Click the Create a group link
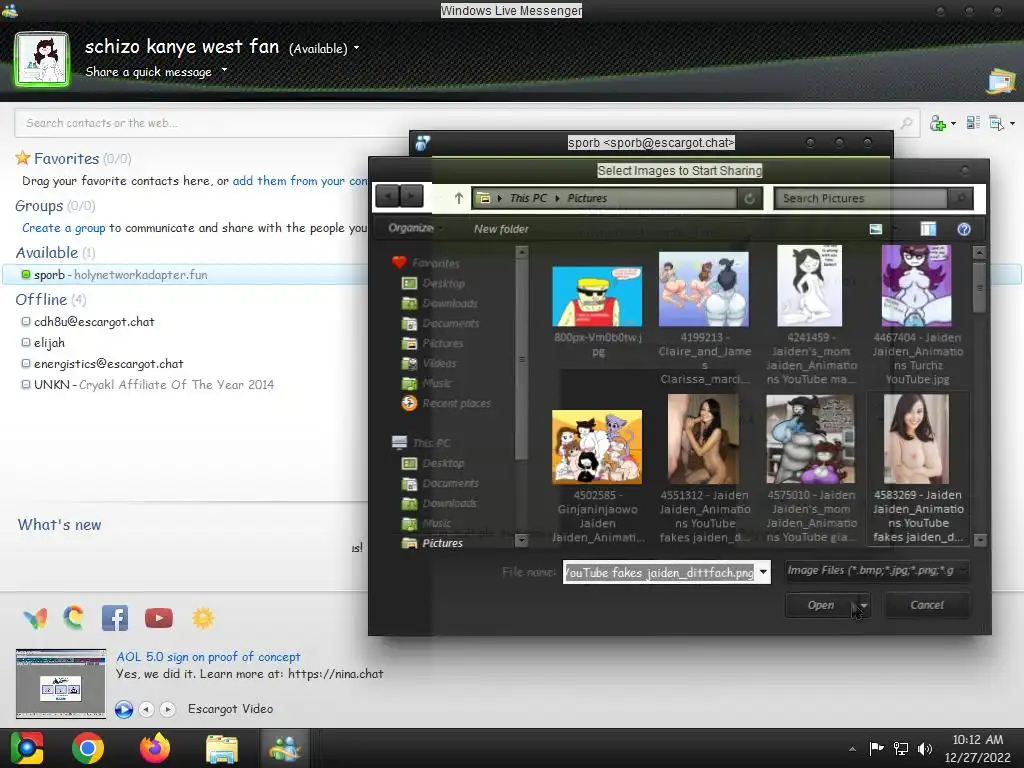Viewport: 1024px width, 768px height. 63,228
